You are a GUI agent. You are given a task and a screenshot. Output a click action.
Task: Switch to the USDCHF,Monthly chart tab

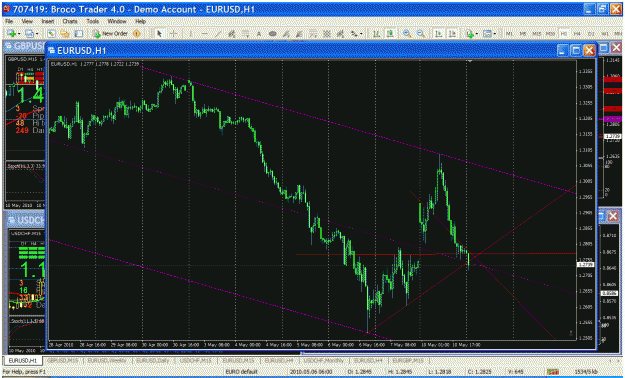[324, 360]
